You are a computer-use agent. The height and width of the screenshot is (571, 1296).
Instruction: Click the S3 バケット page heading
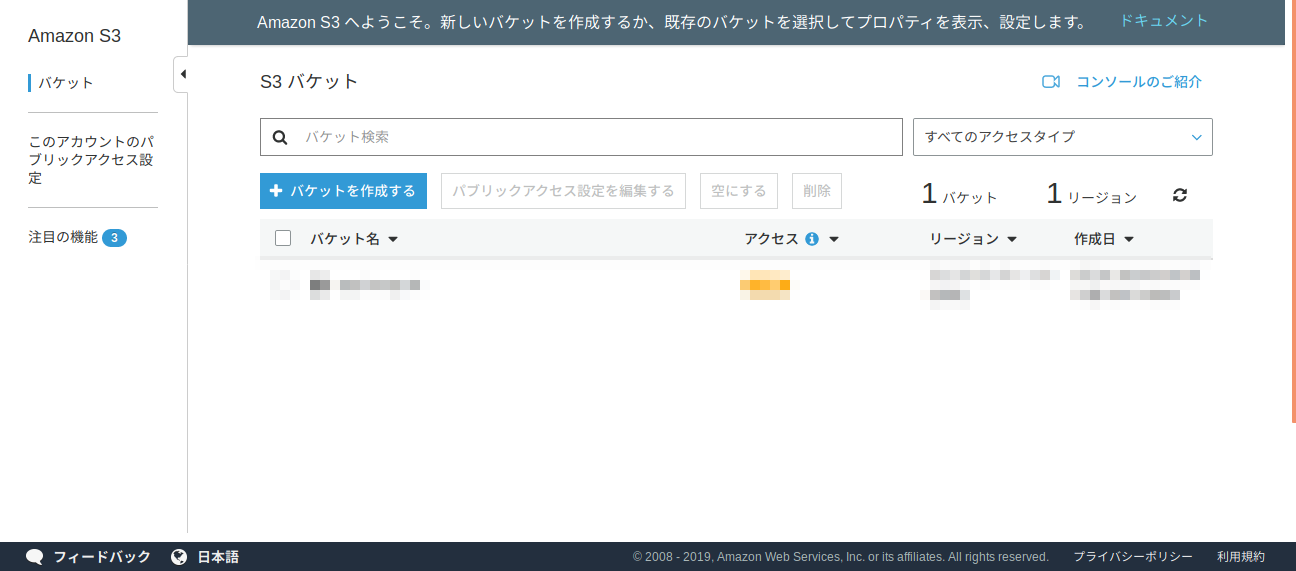[309, 82]
